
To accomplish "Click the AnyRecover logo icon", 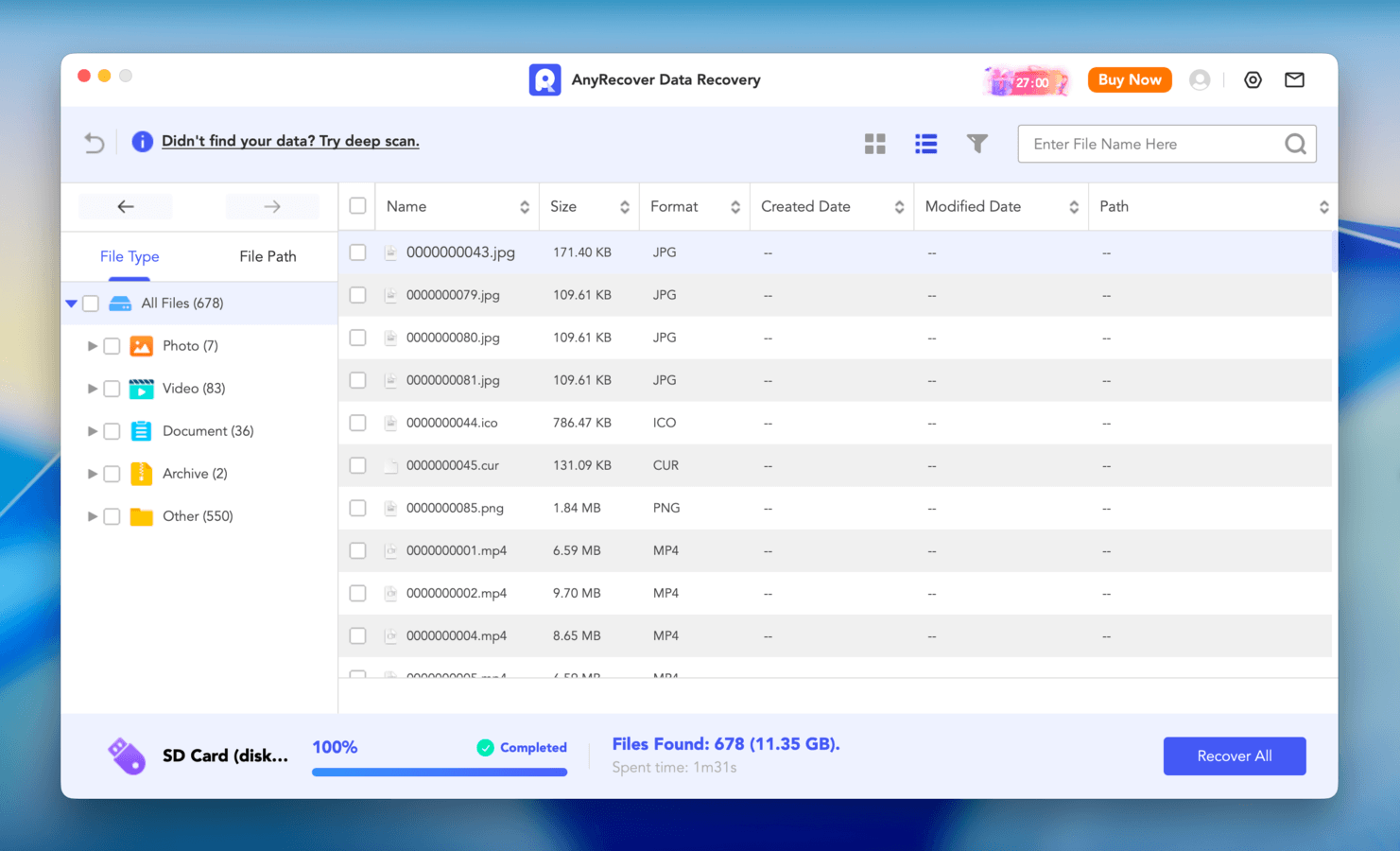I will coord(544,79).
